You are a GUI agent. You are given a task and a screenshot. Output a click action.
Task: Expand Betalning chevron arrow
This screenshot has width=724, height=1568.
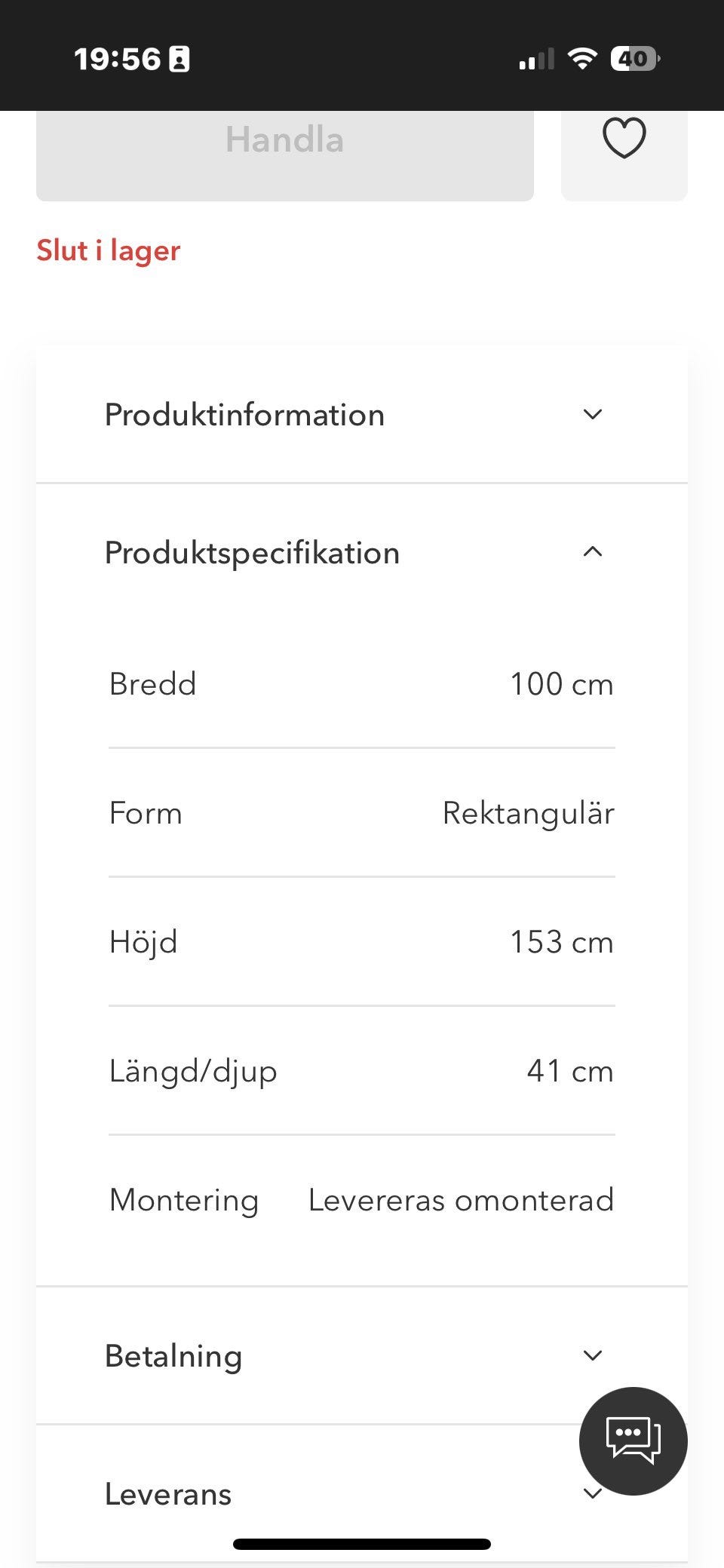click(593, 1355)
